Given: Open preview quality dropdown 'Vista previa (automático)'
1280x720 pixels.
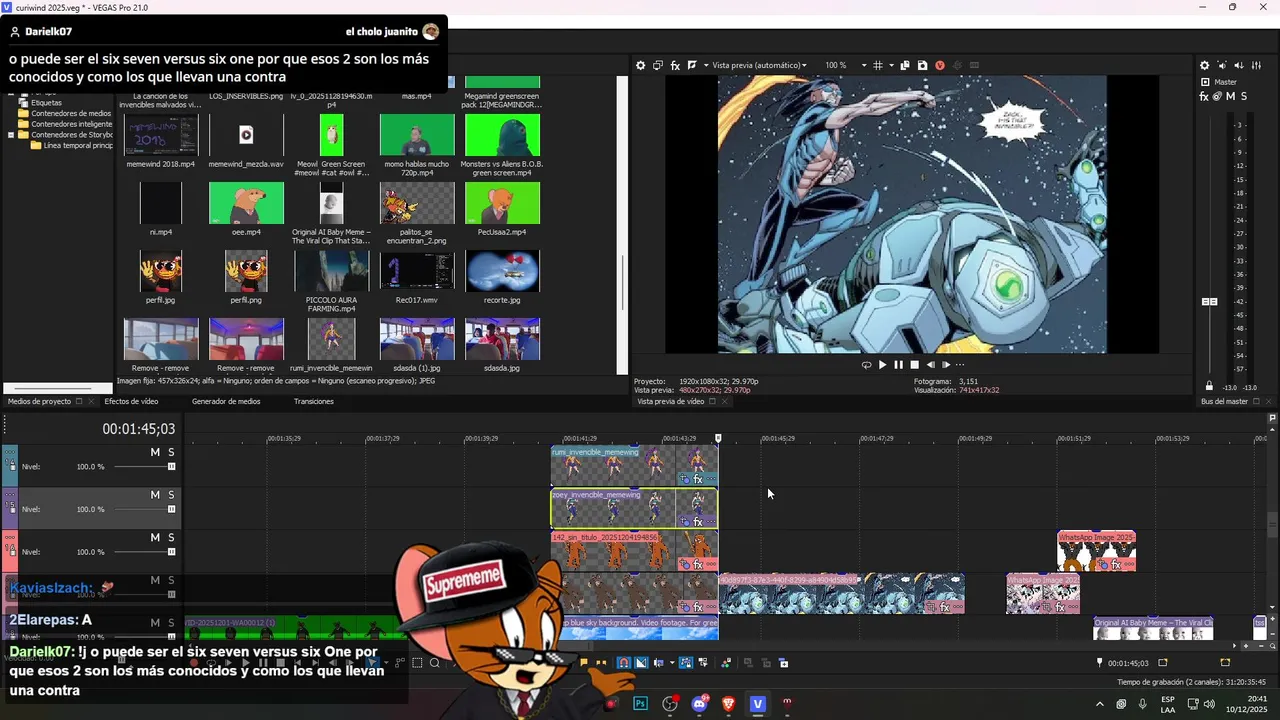Looking at the screenshot, I should click(x=759, y=65).
